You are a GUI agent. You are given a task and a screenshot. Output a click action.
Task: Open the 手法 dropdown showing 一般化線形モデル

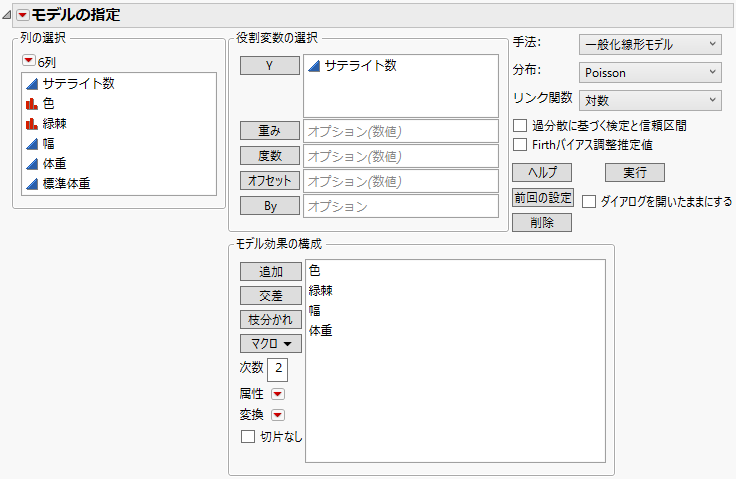pyautogui.click(x=650, y=45)
